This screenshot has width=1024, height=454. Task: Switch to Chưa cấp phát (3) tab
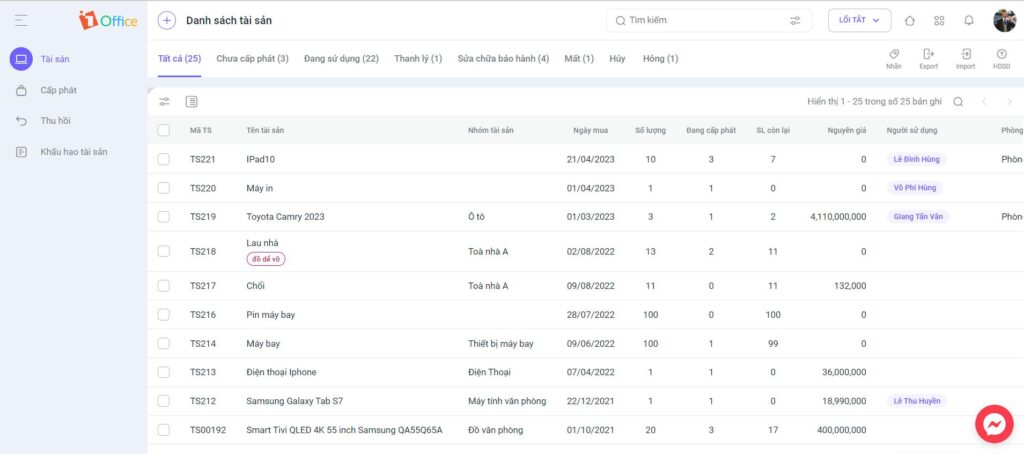point(252,59)
